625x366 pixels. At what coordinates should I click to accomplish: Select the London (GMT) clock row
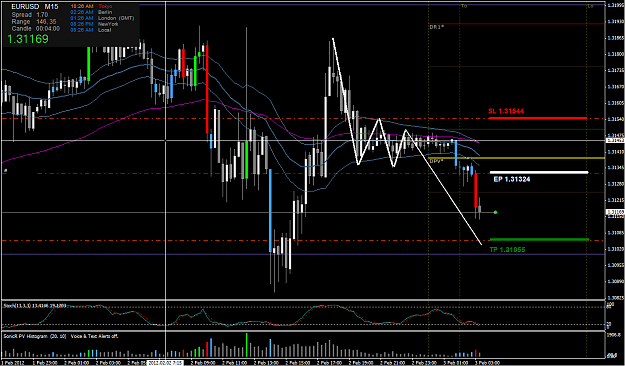click(102, 18)
